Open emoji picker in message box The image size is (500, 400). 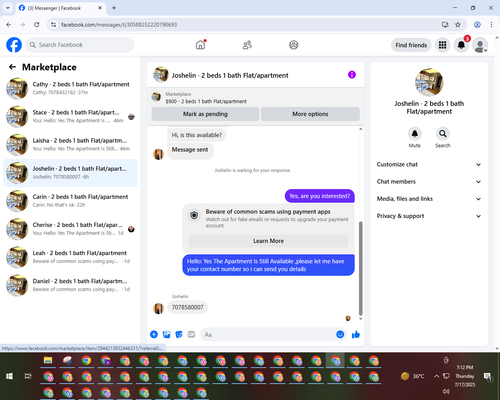340,334
